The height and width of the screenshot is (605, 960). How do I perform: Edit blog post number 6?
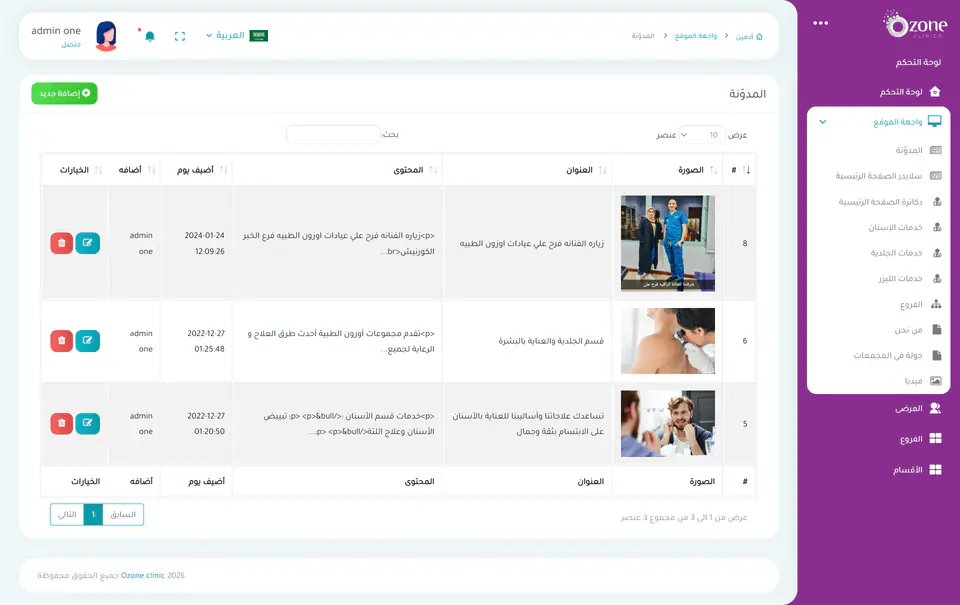pos(88,340)
